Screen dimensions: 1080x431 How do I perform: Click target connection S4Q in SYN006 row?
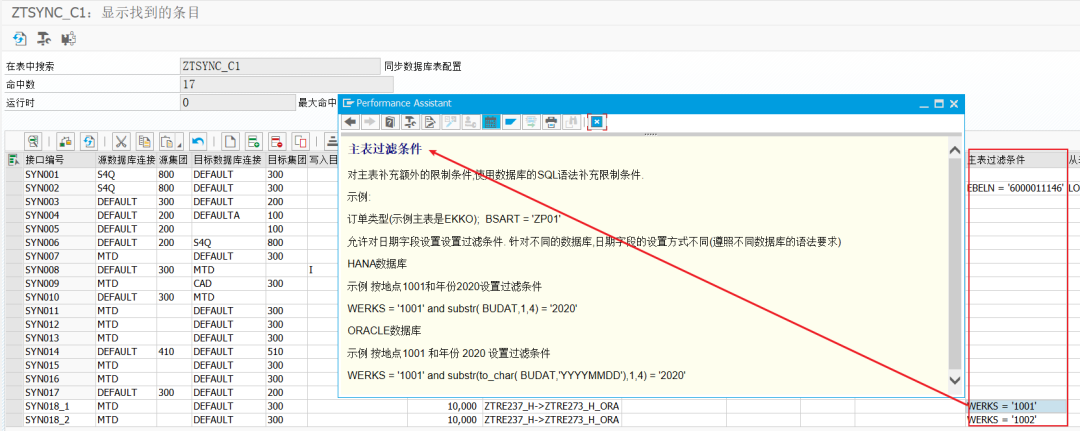click(228, 242)
